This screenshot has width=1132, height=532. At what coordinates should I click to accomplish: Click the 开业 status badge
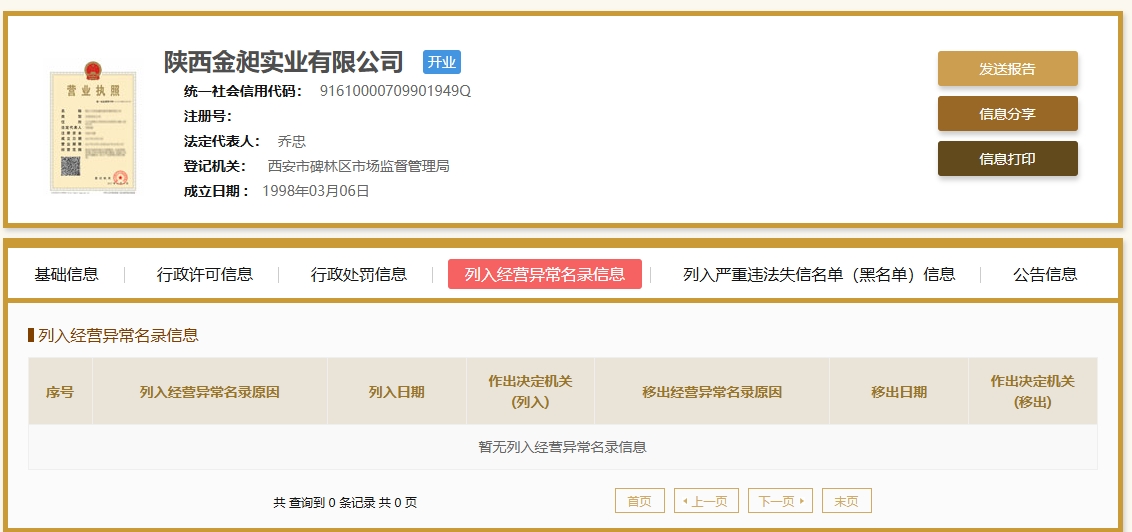point(442,62)
